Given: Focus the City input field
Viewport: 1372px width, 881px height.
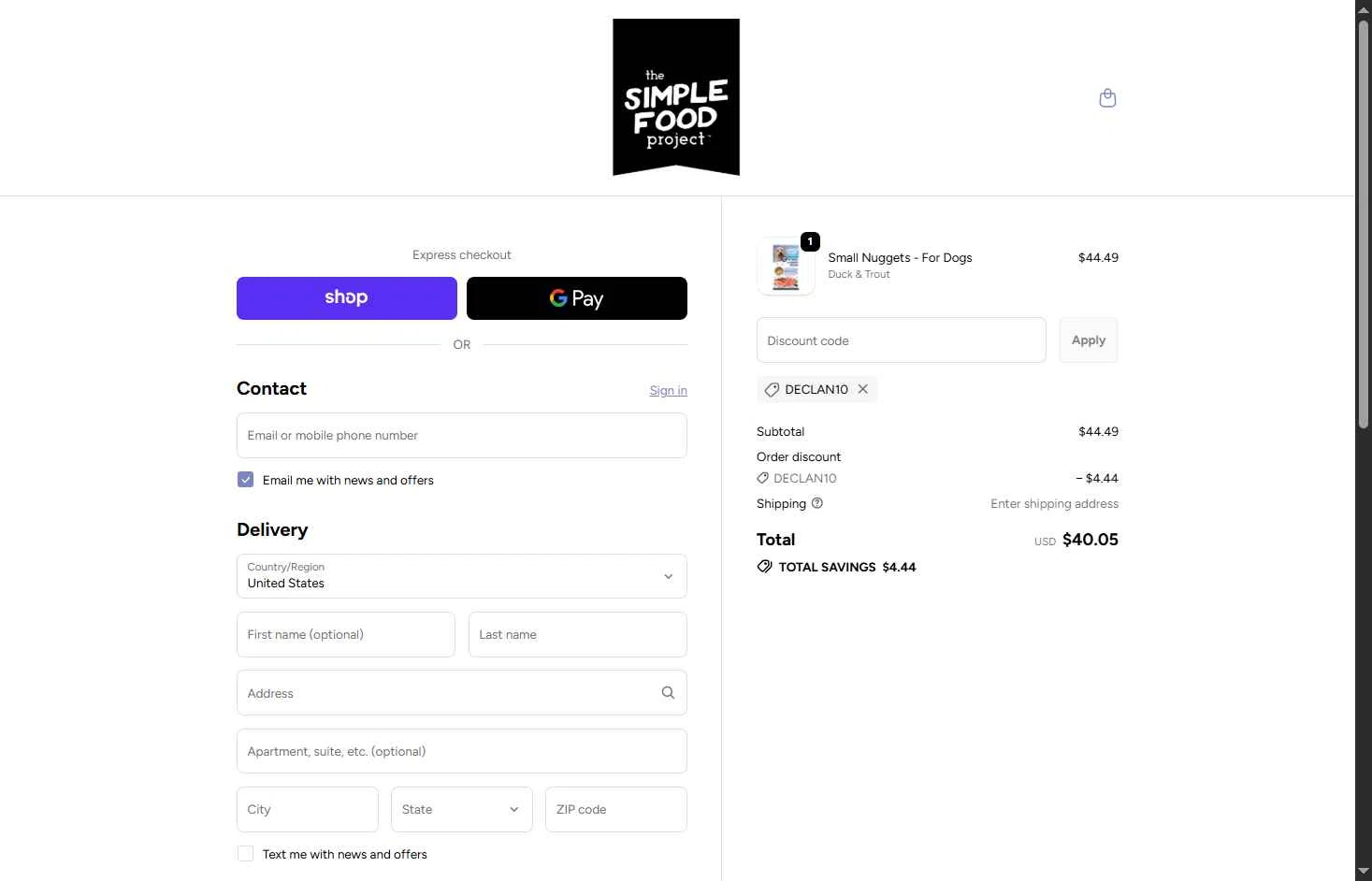Looking at the screenshot, I should 308,809.
